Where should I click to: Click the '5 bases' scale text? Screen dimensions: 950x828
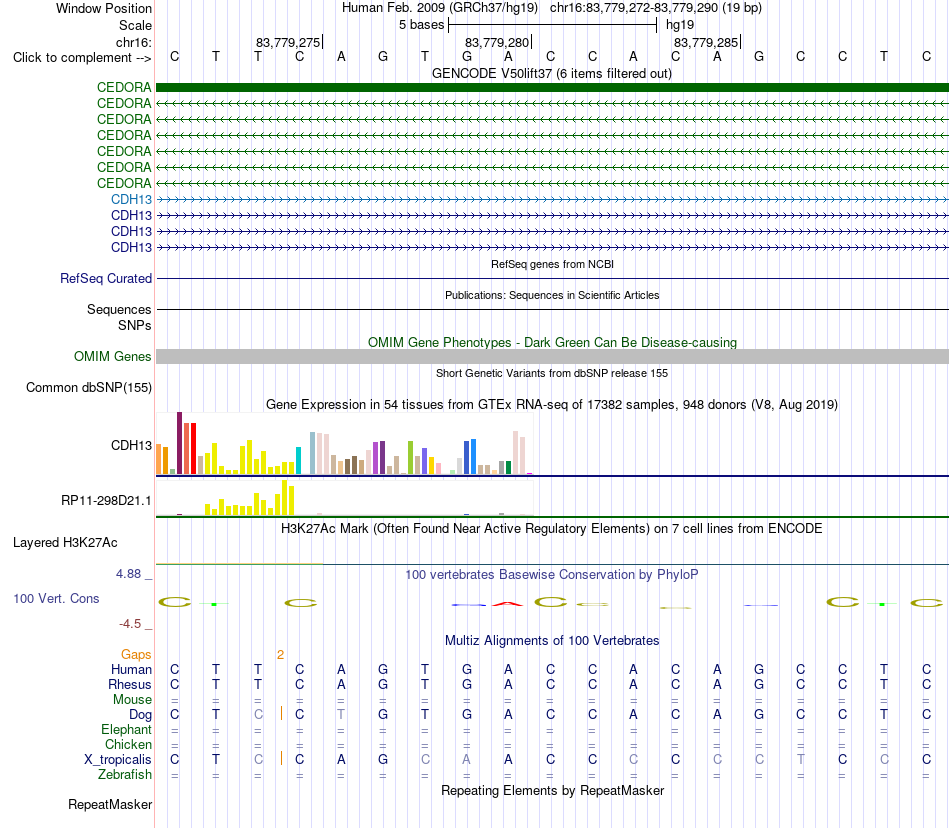pyautogui.click(x=421, y=25)
